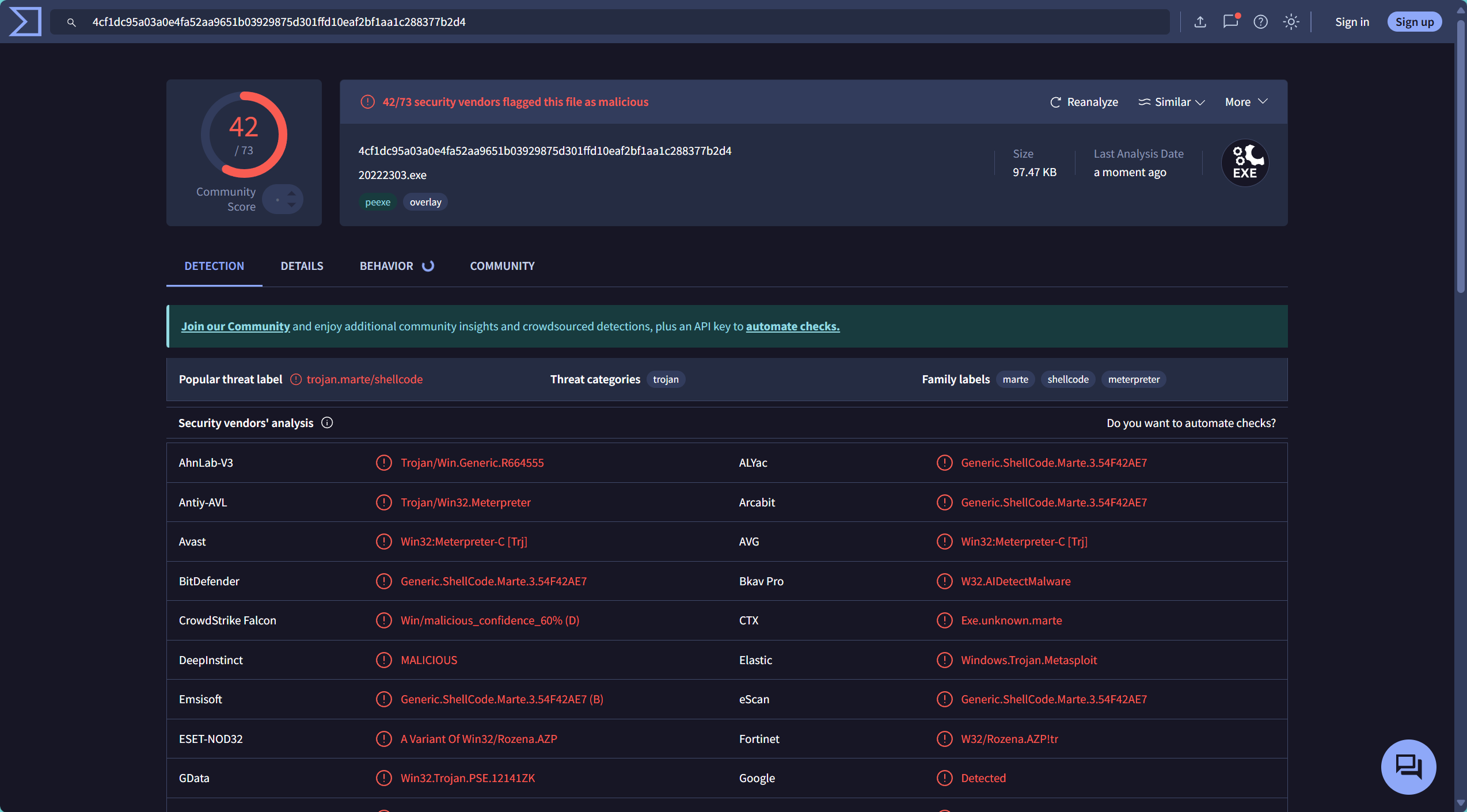Viewport: 1467px width, 812px height.
Task: Click Do you want to automate checks
Action: click(1191, 423)
